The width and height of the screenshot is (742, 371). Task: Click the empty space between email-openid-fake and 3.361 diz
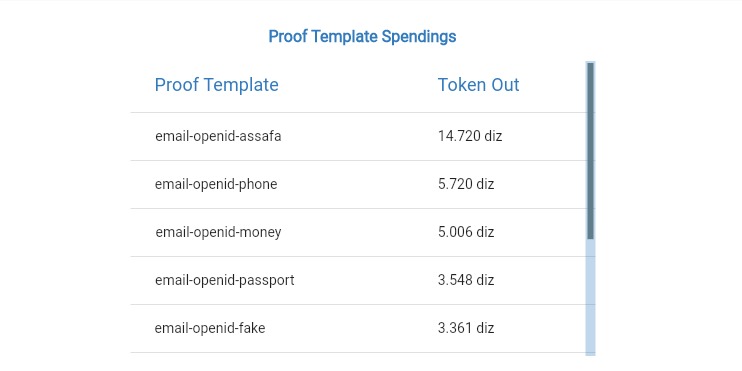pyautogui.click(x=351, y=328)
